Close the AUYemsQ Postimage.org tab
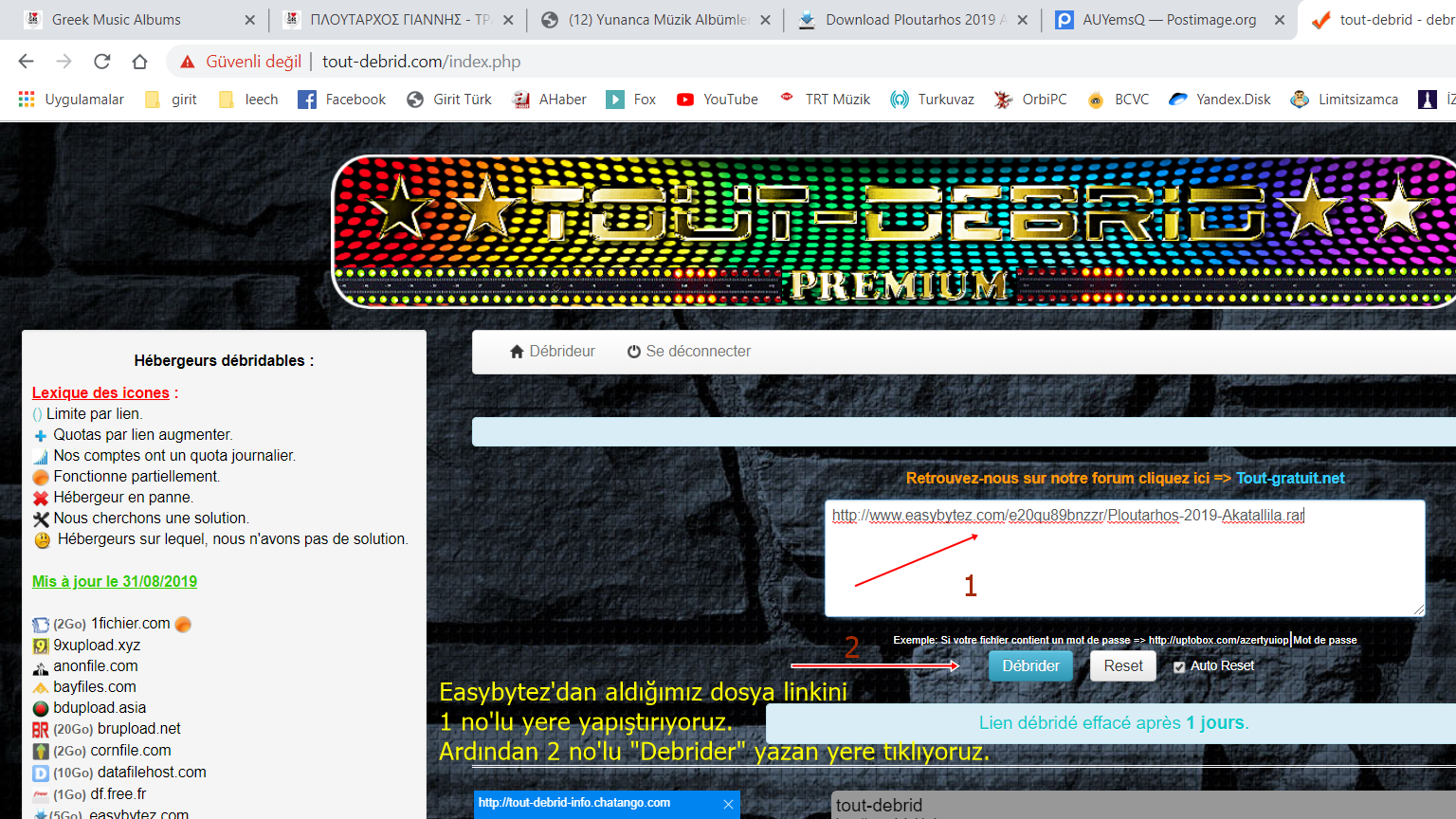1456x819 pixels. (x=1279, y=20)
